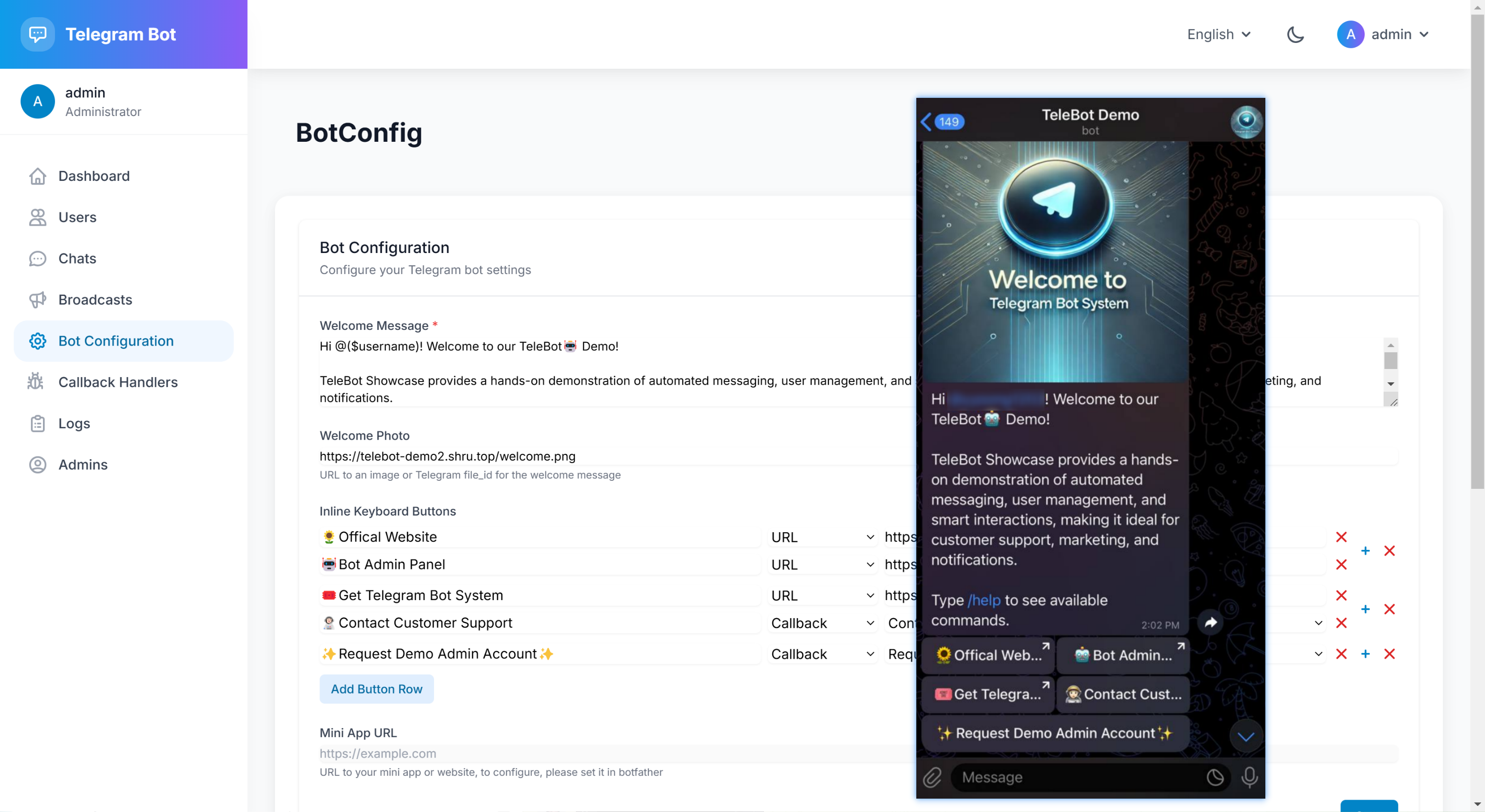The image size is (1485, 812).
Task: Open the Chats menu item
Action: click(123, 259)
